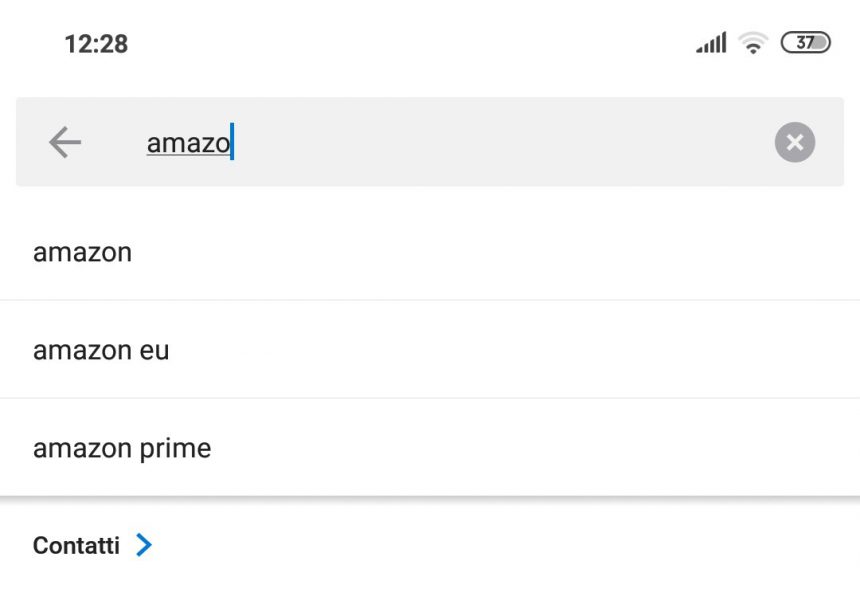Tap empty area of the search bar
This screenshot has width=860, height=608.
coord(494,142)
